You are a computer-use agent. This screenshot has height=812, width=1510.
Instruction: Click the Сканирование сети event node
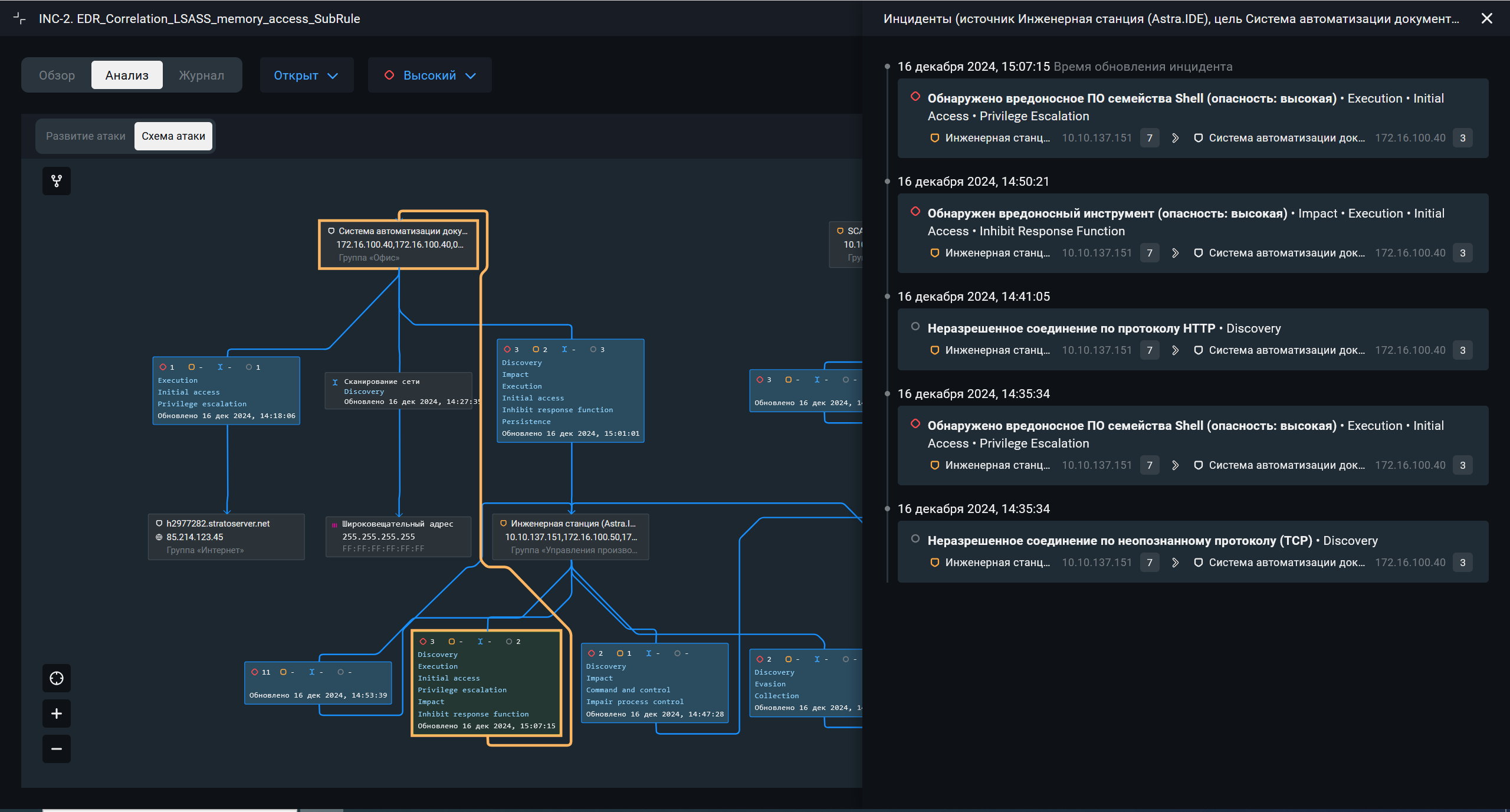(398, 391)
